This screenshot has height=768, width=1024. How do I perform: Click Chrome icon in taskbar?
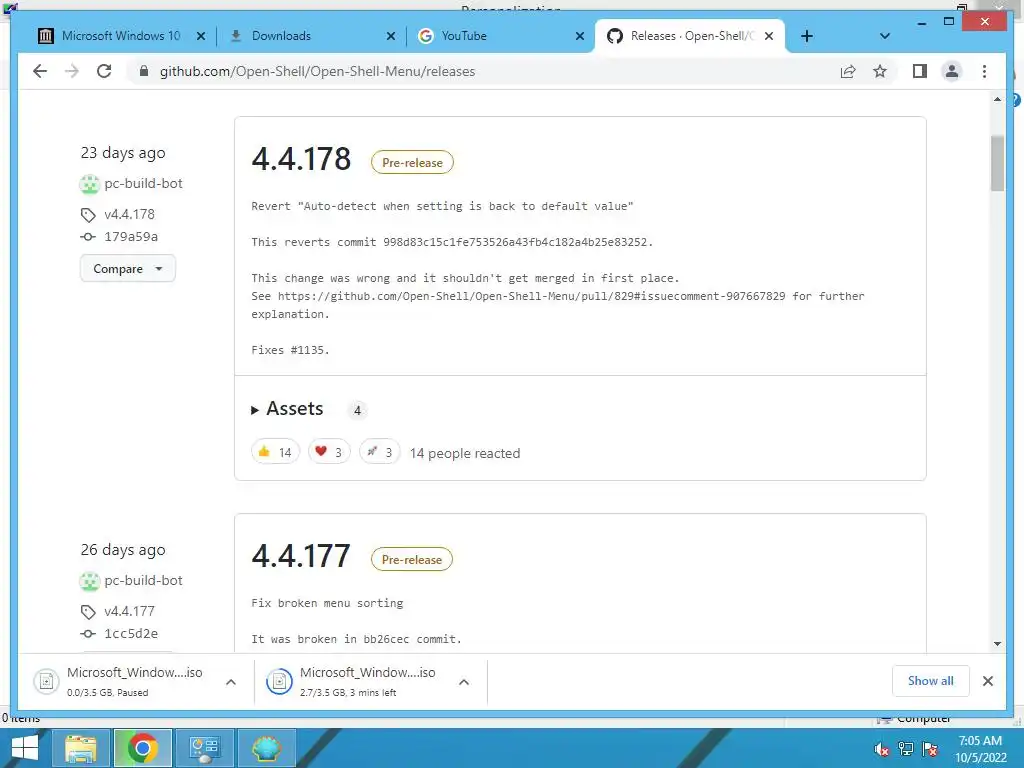click(142, 748)
